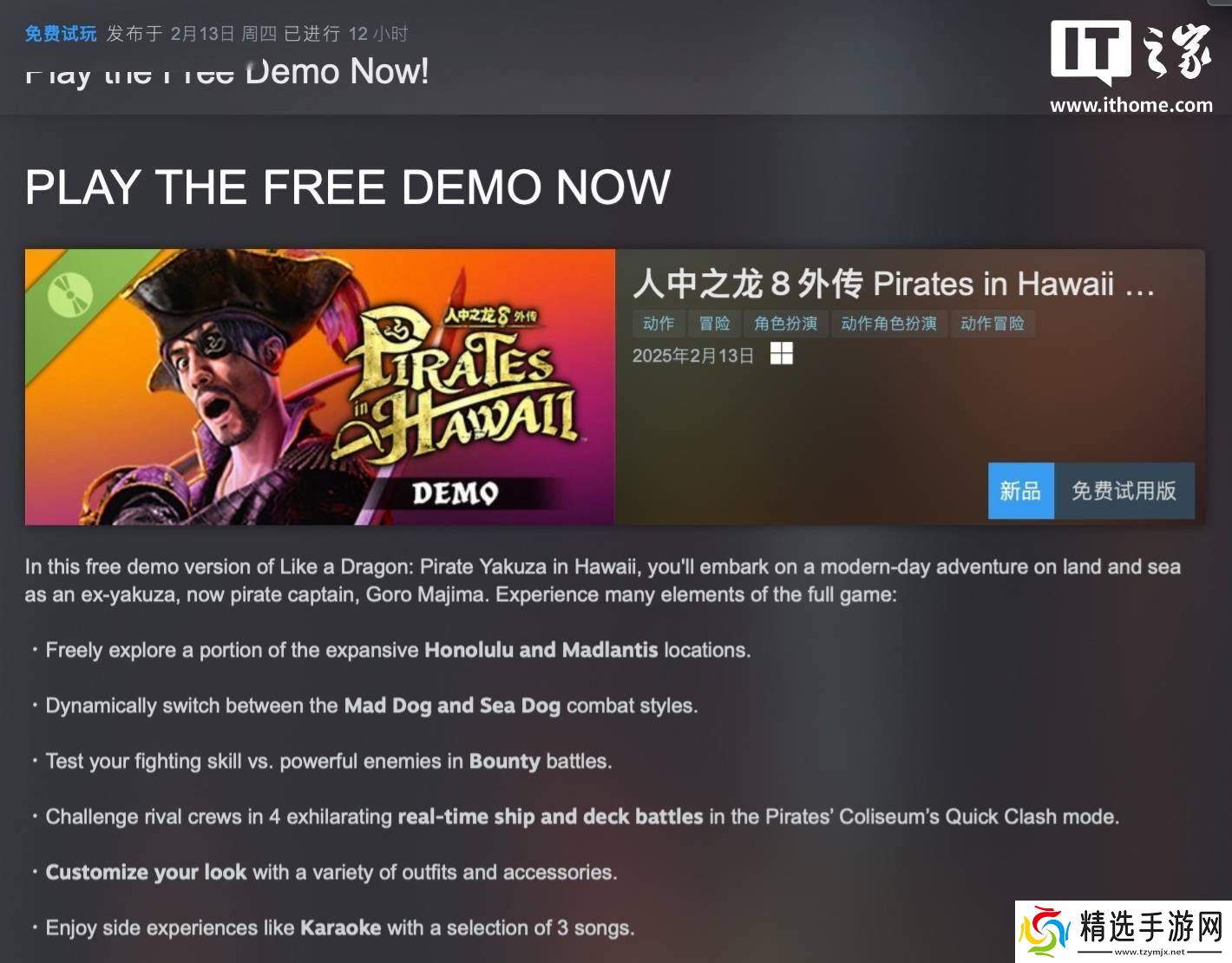Click the DEMO label on game artwork
Viewport: 1232px width, 963px height.
point(455,493)
